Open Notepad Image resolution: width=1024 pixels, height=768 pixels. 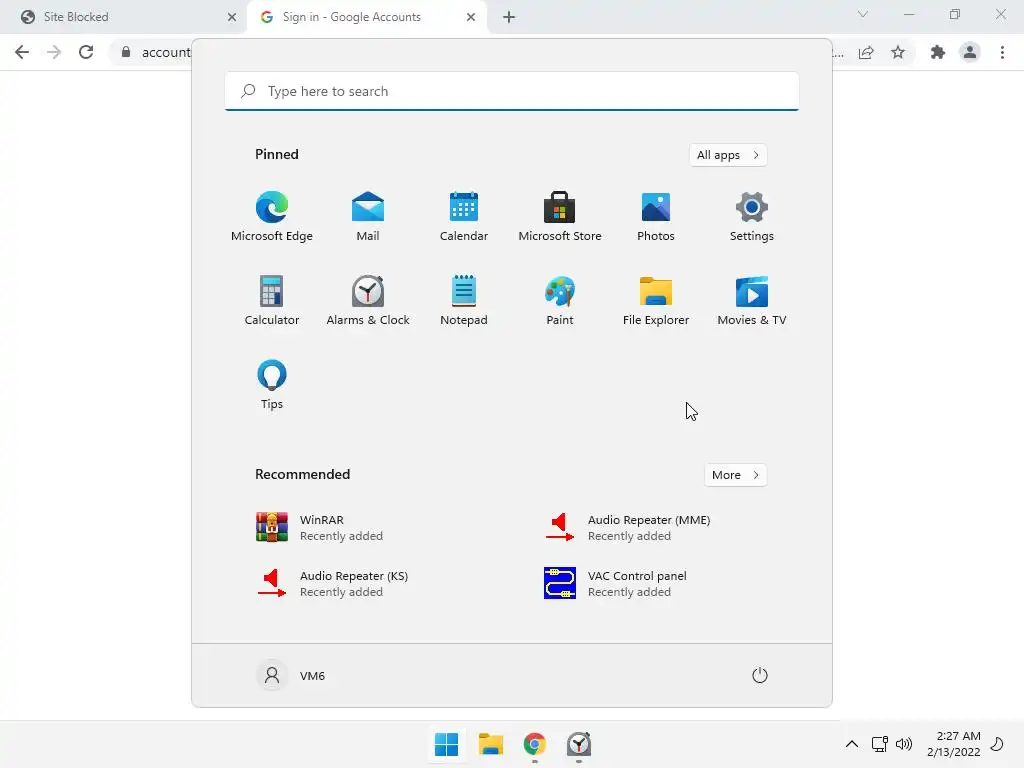point(464,300)
